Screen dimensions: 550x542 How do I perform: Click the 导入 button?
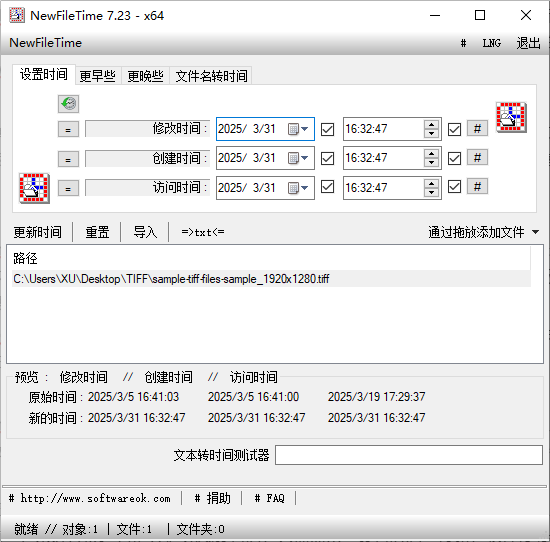click(x=145, y=232)
